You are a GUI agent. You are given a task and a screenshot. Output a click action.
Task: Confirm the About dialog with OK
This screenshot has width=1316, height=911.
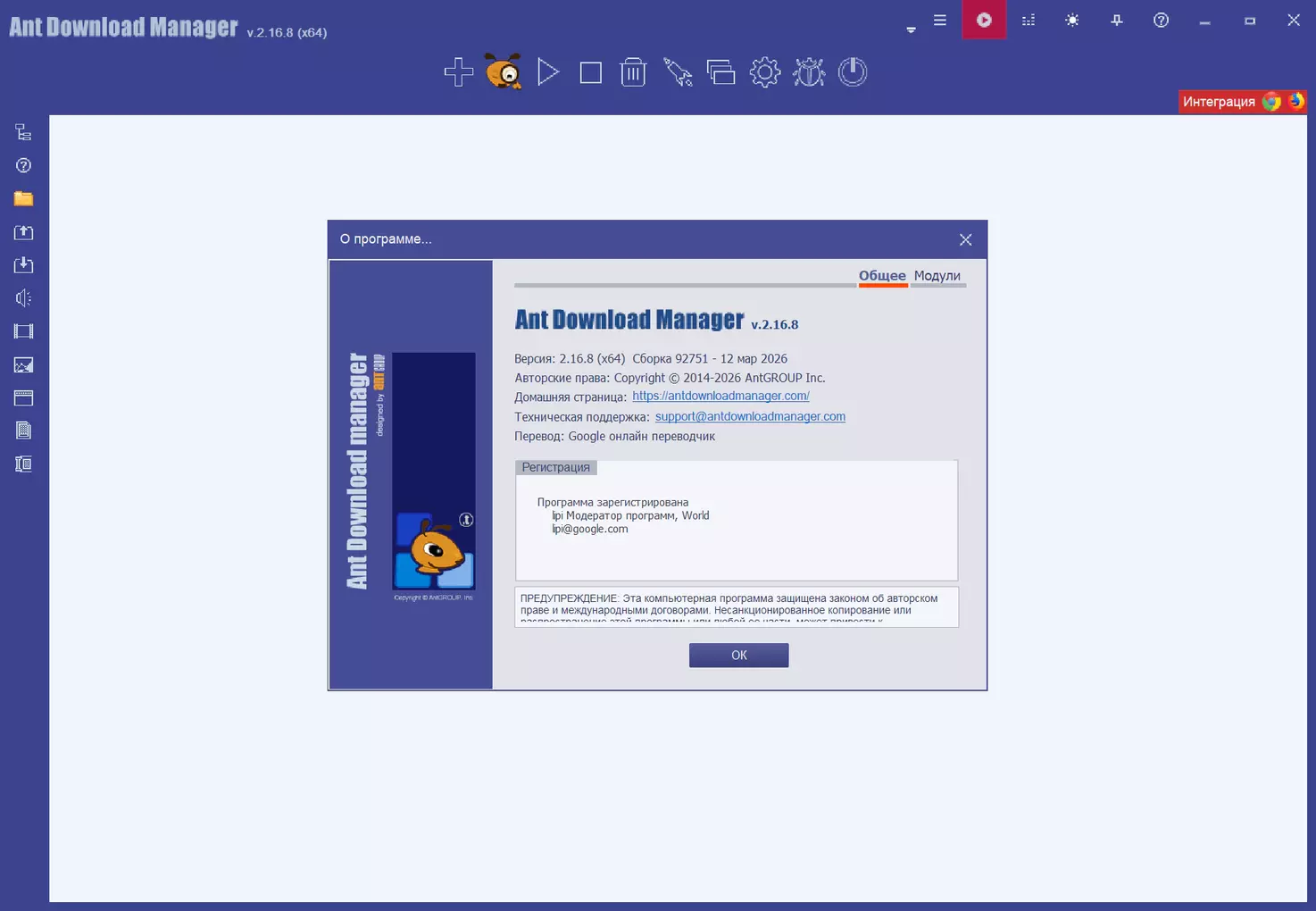[x=738, y=656]
